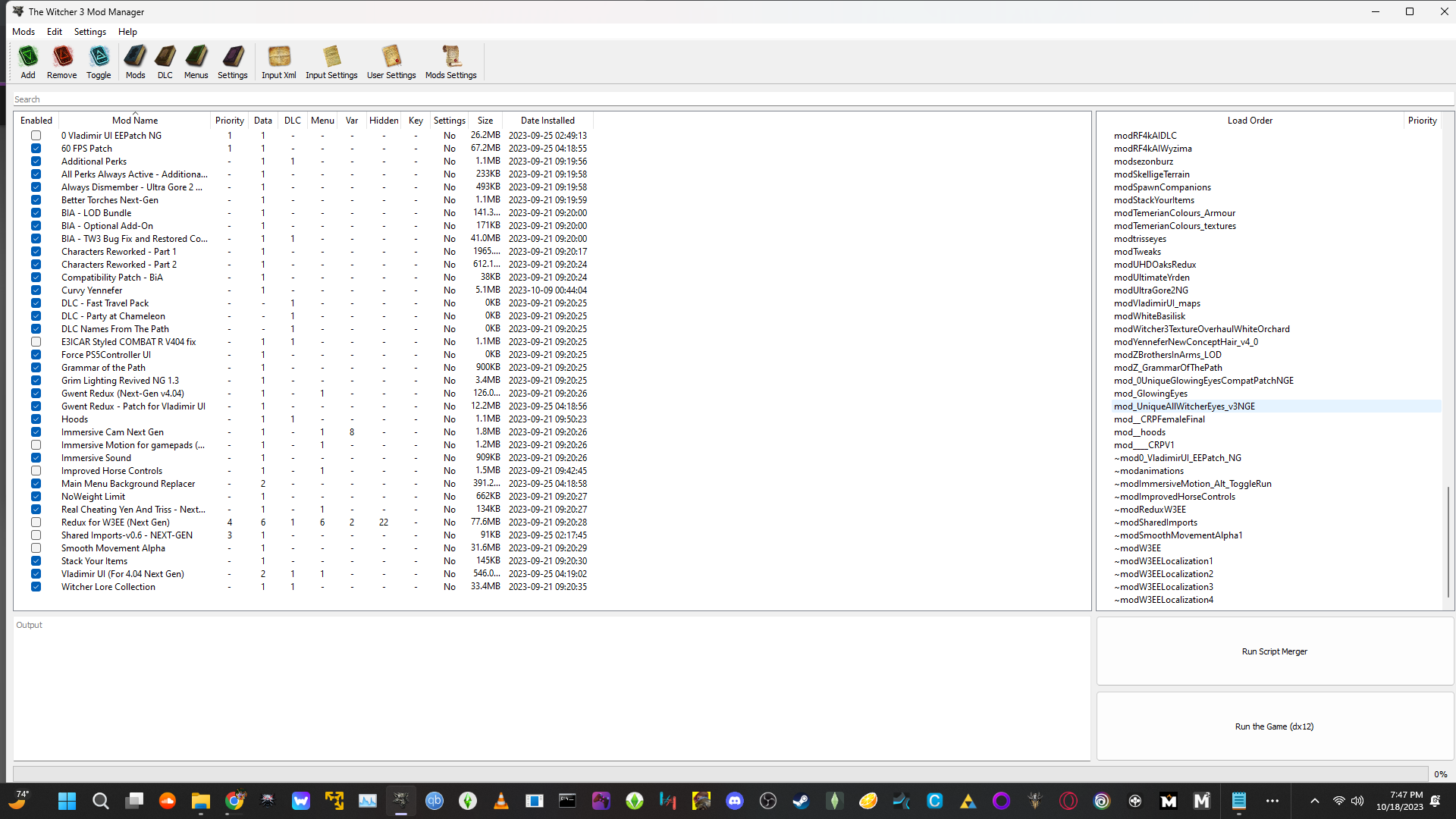The height and width of the screenshot is (819, 1456).
Task: Enable E3ICAR Styled COMBAT R V404 fix
Action: [36, 342]
